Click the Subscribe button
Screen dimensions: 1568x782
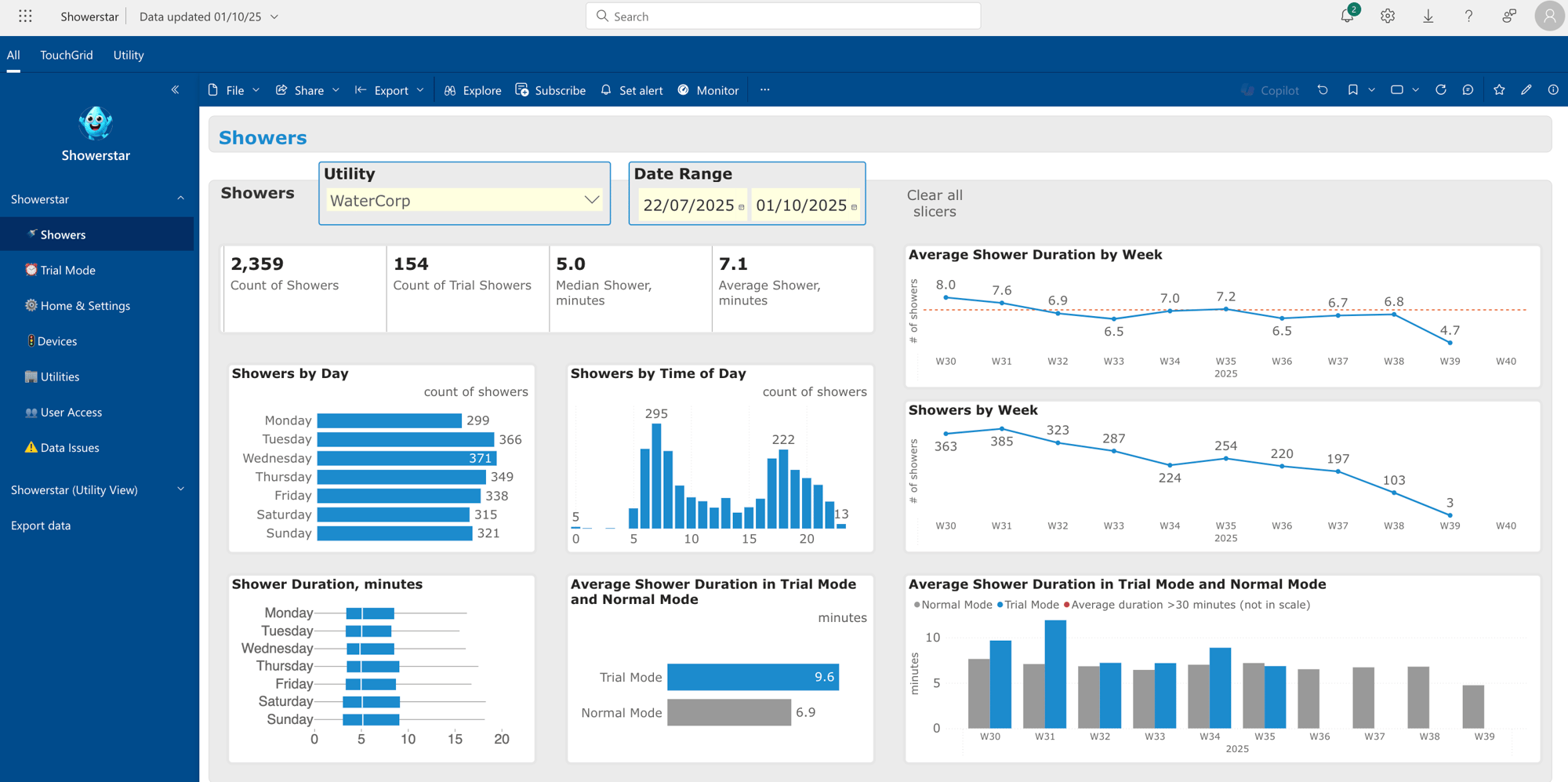coord(550,90)
